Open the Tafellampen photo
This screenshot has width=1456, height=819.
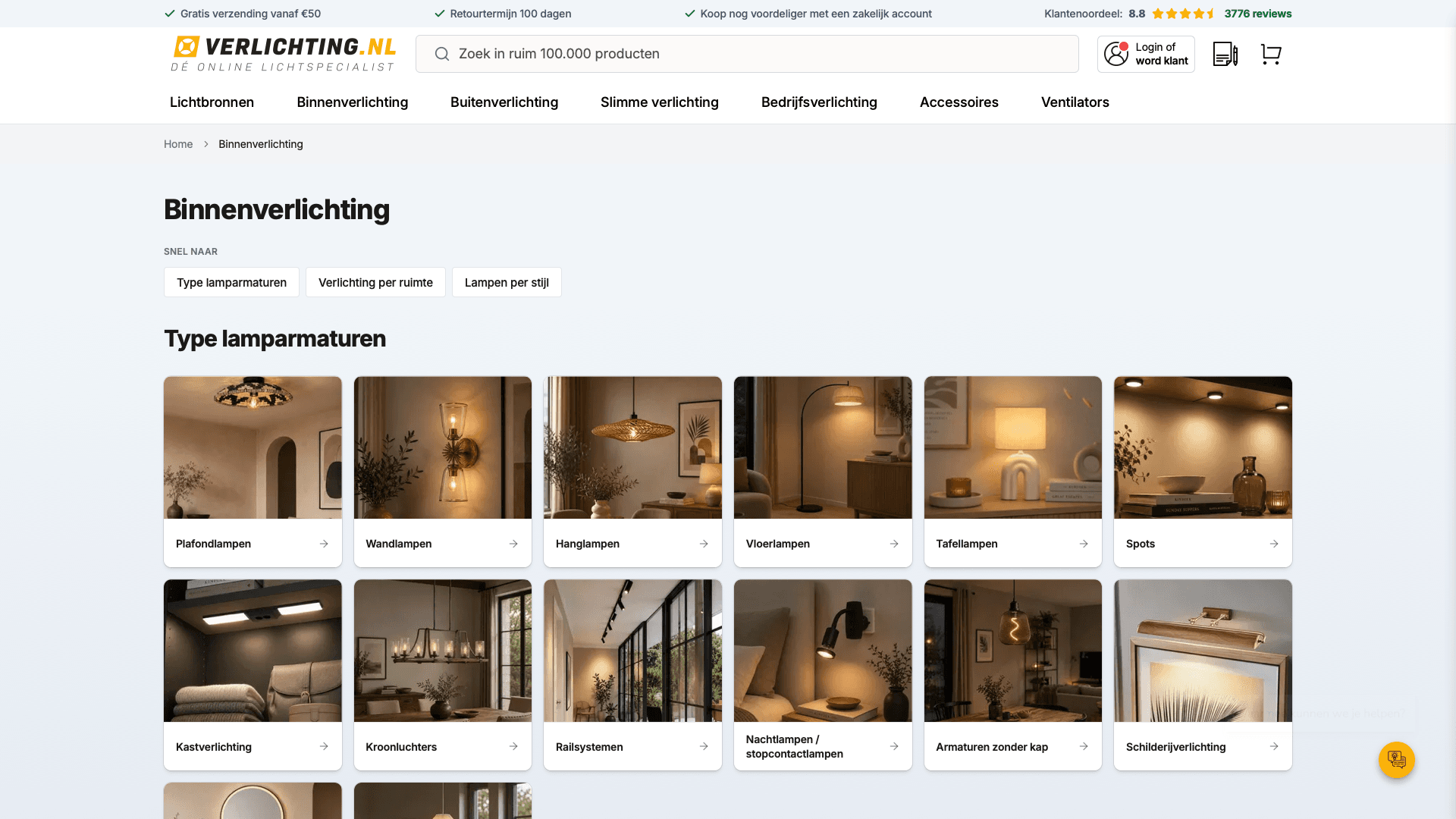click(1013, 447)
